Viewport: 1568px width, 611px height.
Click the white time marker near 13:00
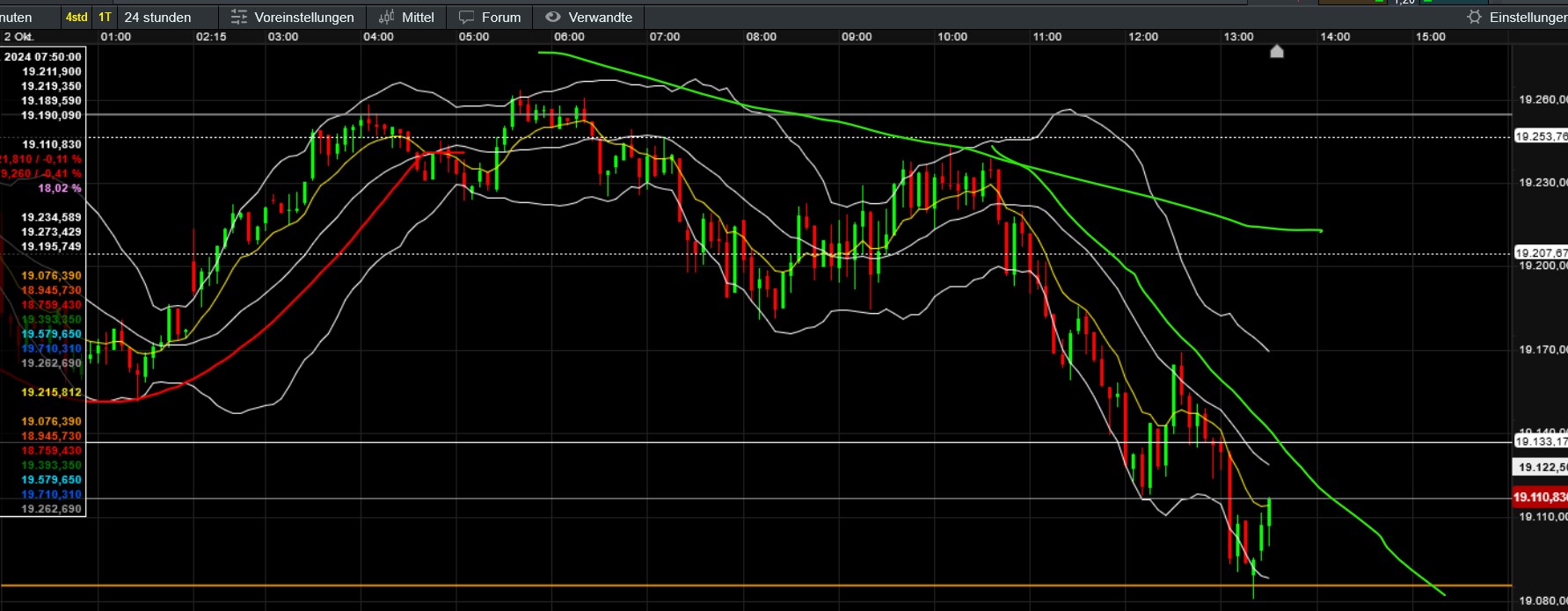tap(1277, 51)
